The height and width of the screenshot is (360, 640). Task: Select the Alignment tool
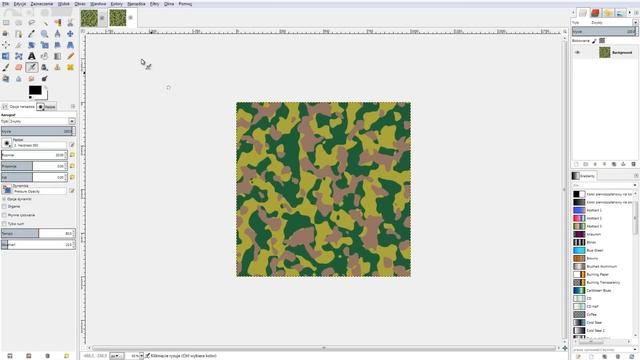[x=6, y=45]
